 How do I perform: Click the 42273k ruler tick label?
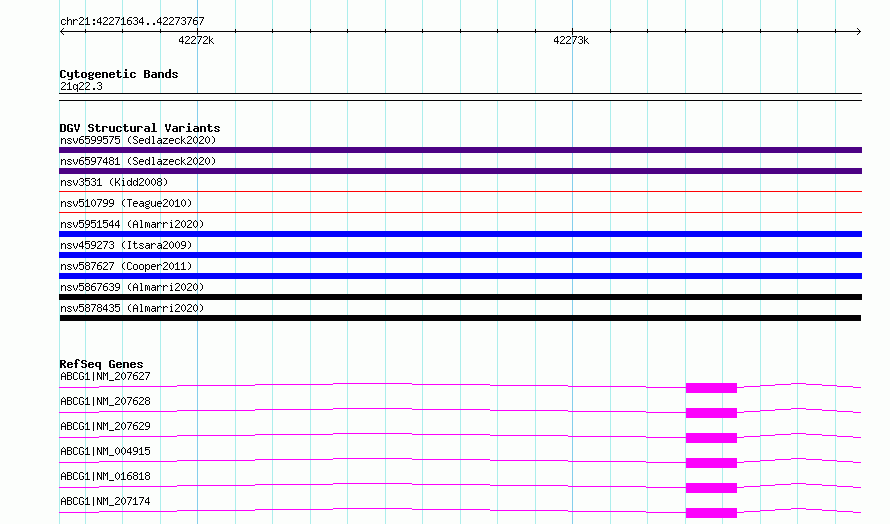571,40
